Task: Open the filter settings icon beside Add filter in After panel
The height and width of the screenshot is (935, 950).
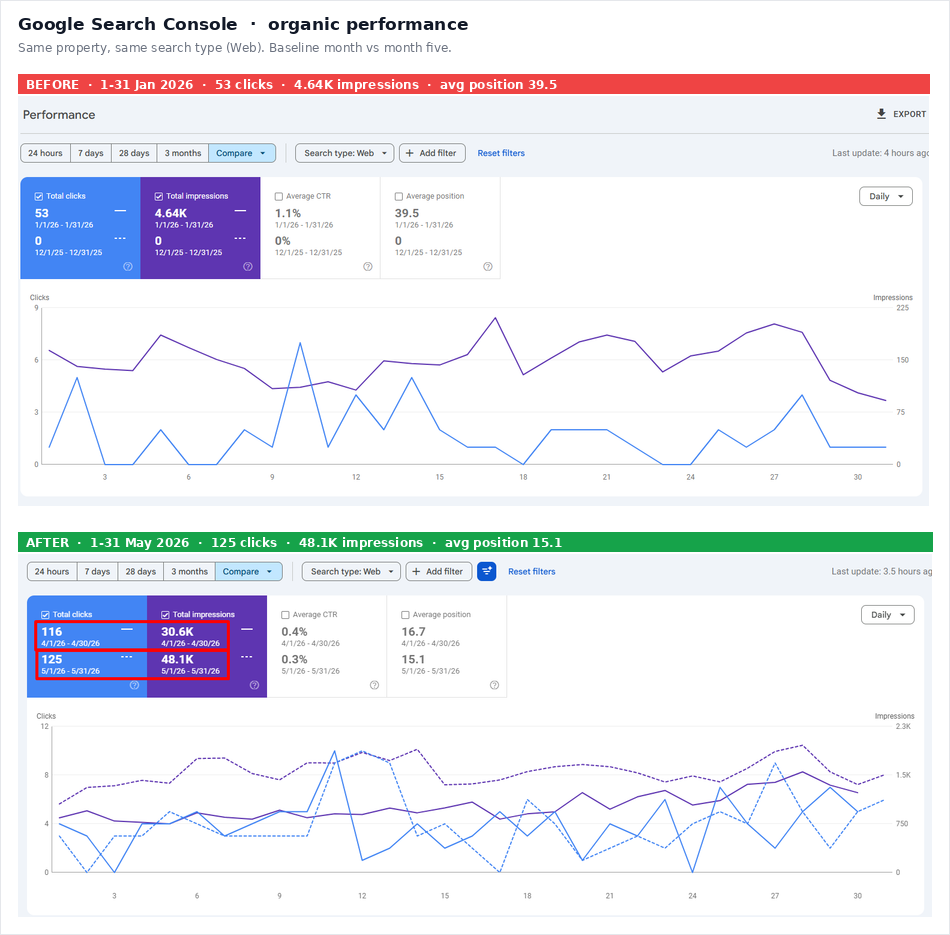Action: [x=487, y=571]
